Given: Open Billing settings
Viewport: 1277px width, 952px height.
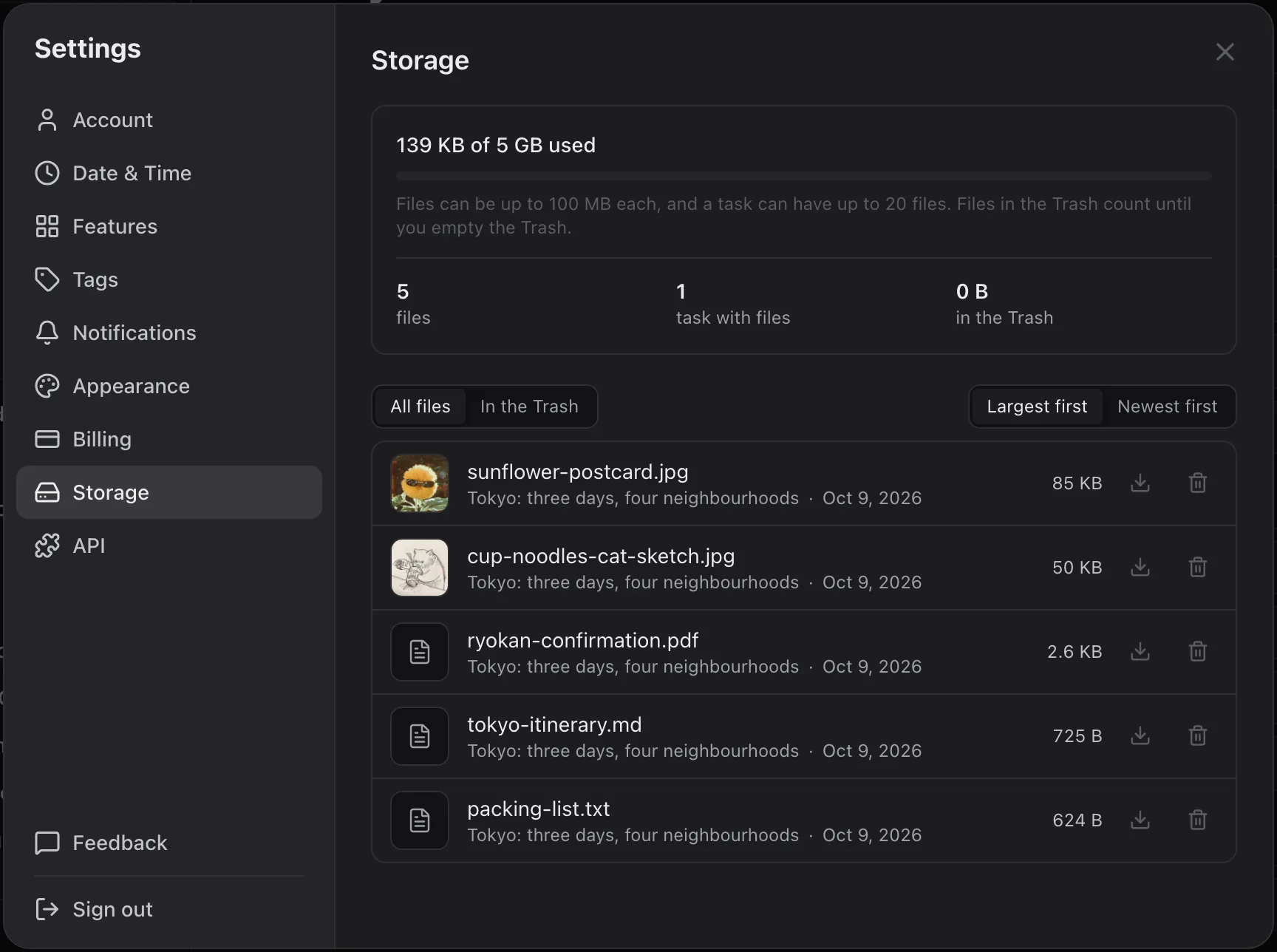Looking at the screenshot, I should [169, 439].
